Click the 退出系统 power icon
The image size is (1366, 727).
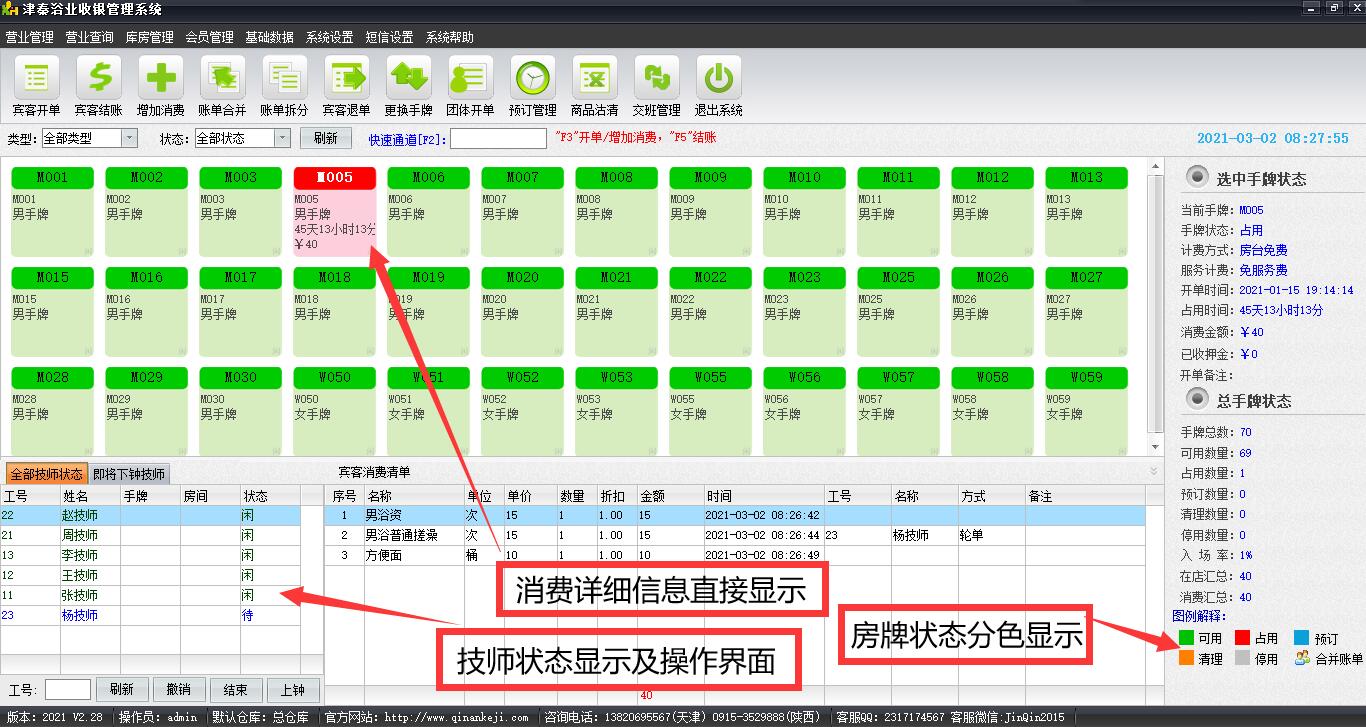pos(718,79)
